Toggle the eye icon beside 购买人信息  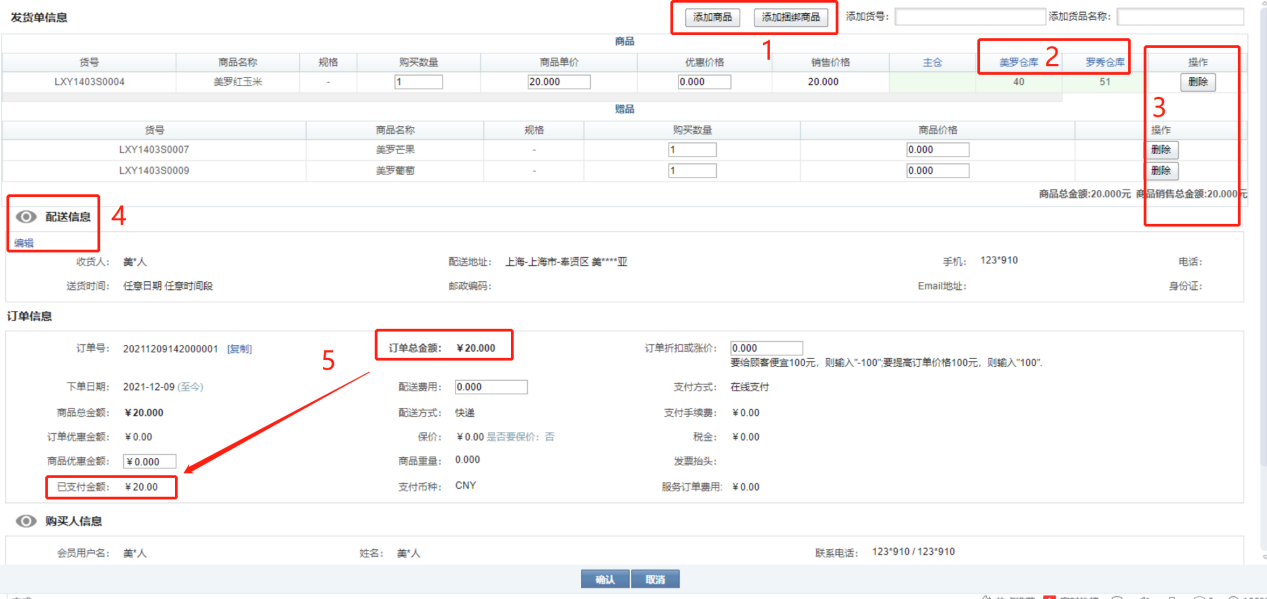(25, 521)
